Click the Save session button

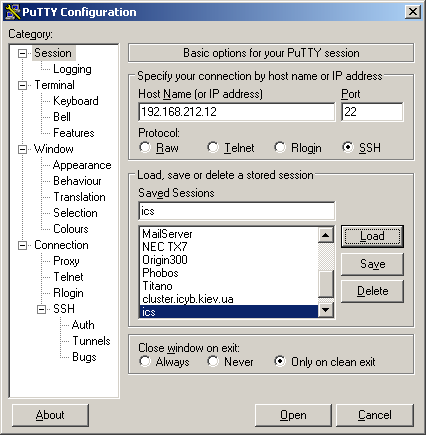[372, 264]
